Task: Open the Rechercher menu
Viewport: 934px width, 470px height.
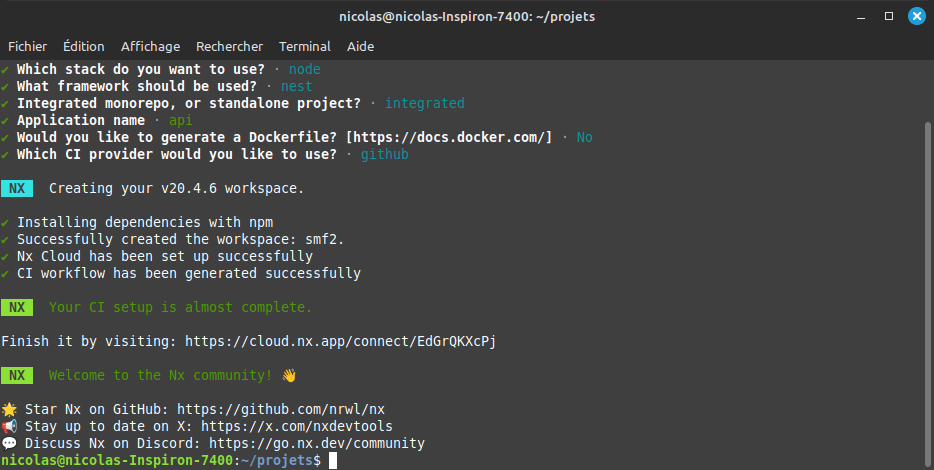Action: pyautogui.click(x=229, y=46)
